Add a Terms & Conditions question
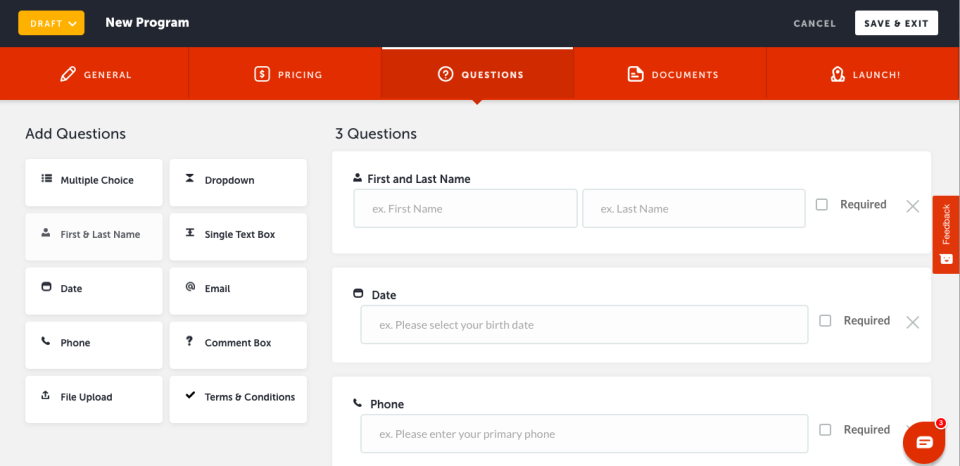 [238, 399]
